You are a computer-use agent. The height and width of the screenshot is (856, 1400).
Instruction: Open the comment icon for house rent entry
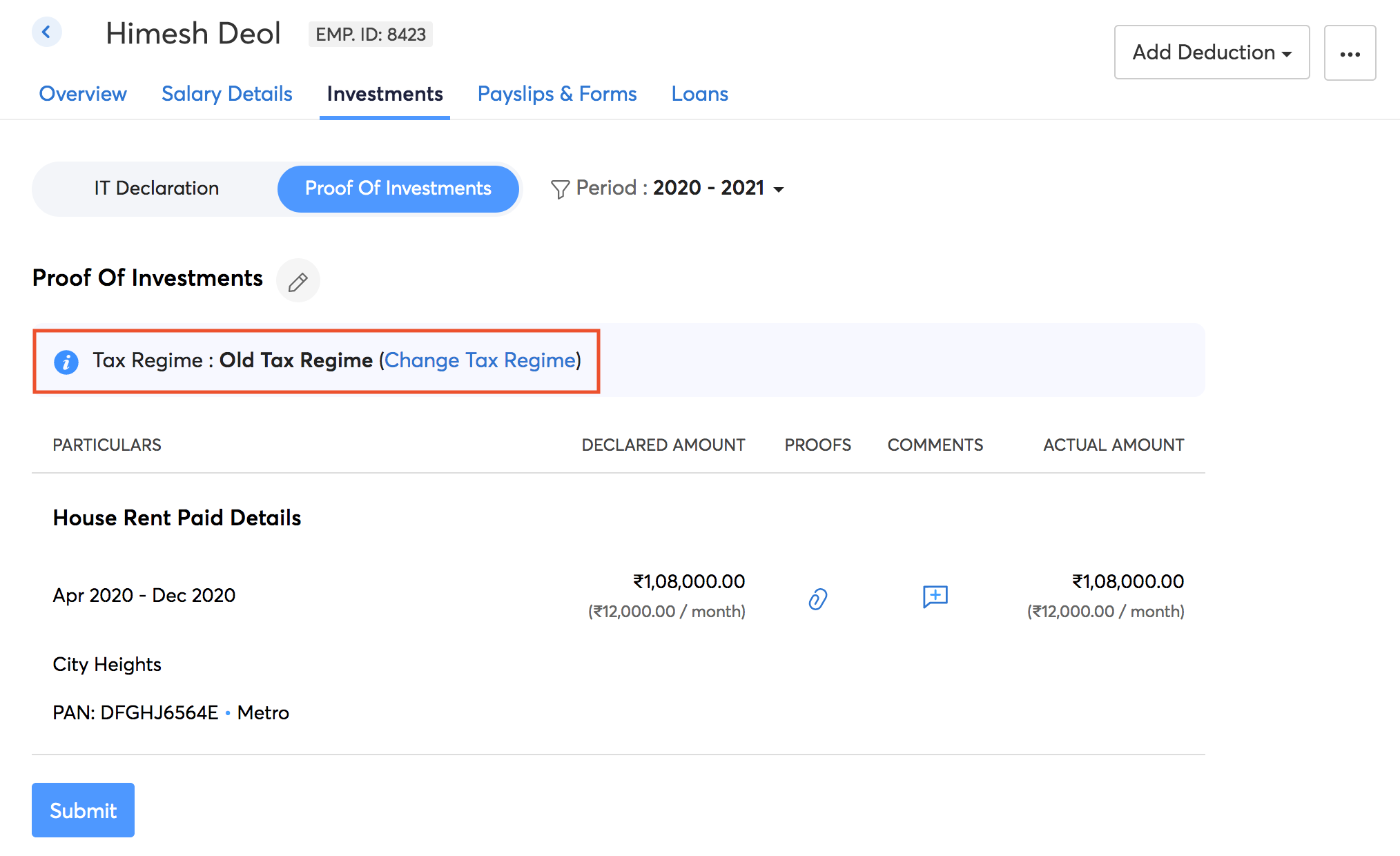click(x=935, y=596)
